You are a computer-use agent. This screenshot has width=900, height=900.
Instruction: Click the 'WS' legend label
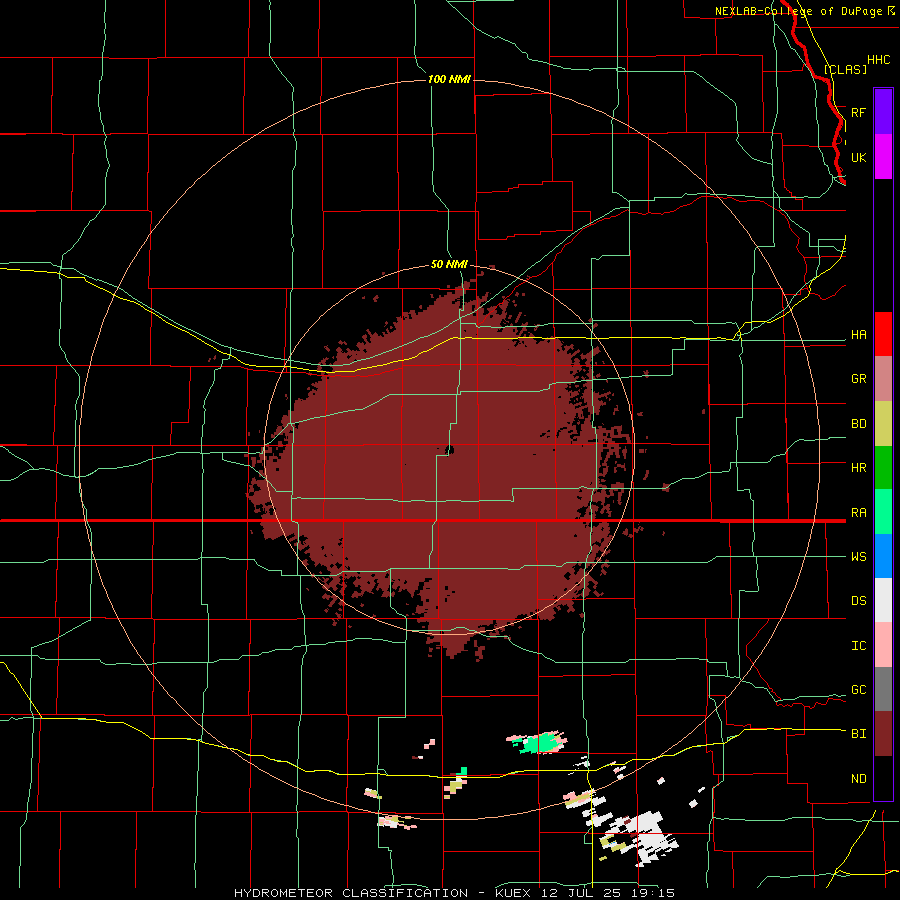point(858,557)
